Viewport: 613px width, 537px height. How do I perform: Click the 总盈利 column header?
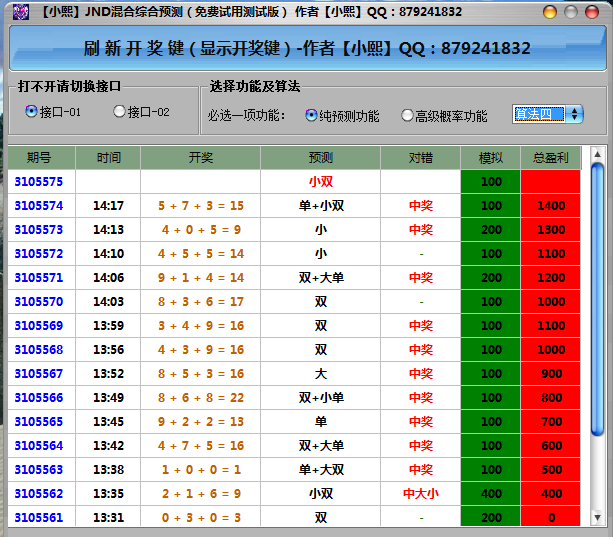tap(550, 158)
